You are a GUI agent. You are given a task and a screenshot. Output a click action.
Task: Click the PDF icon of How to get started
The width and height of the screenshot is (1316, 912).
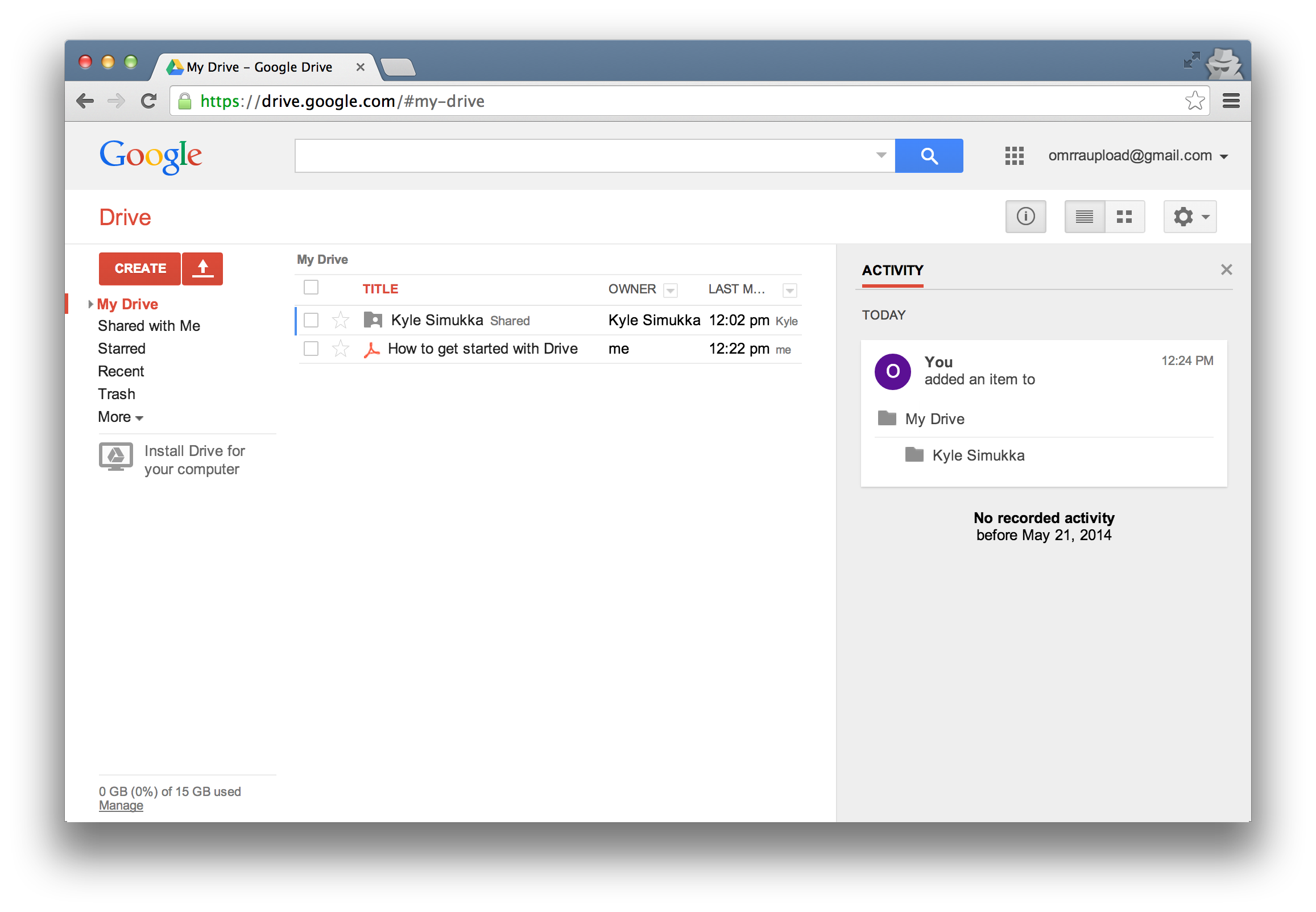(x=372, y=350)
